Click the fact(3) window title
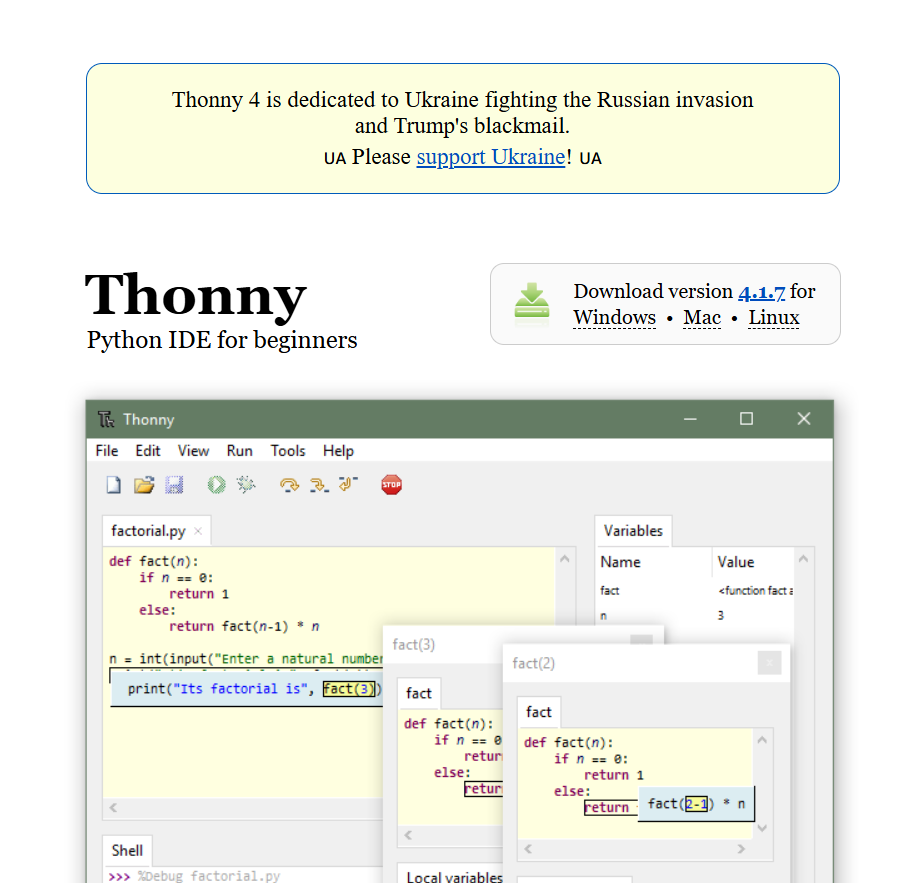The height and width of the screenshot is (883, 906). (x=414, y=644)
